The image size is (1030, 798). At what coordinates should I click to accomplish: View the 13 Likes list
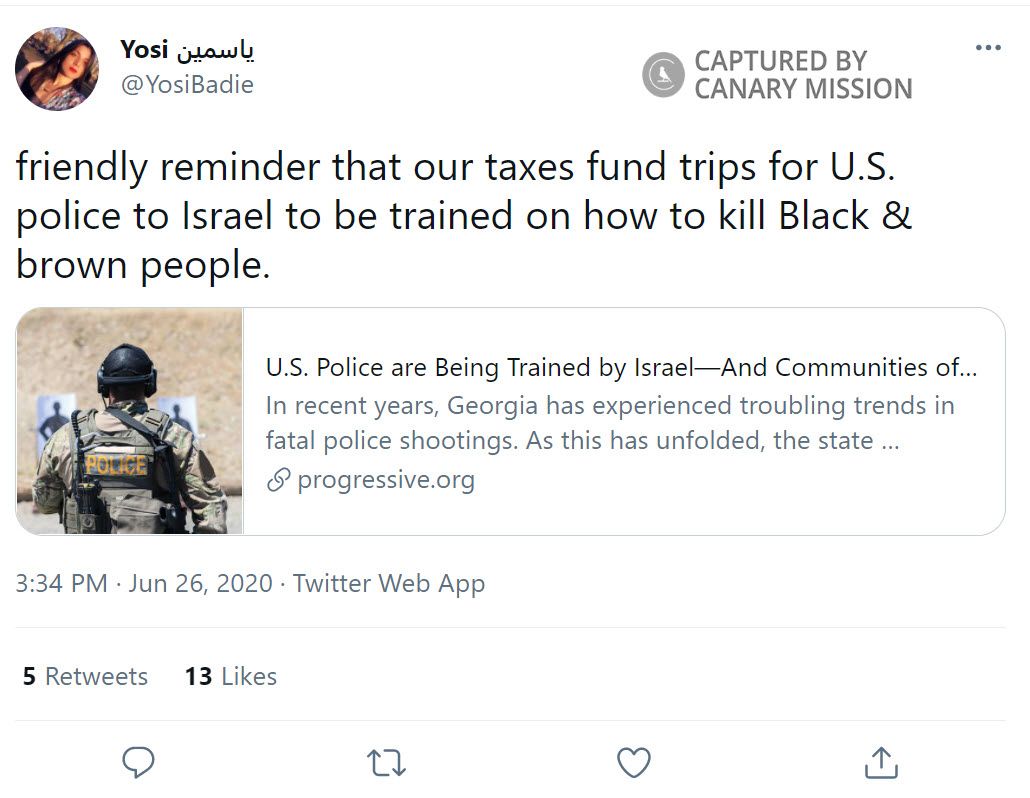pyautogui.click(x=230, y=676)
